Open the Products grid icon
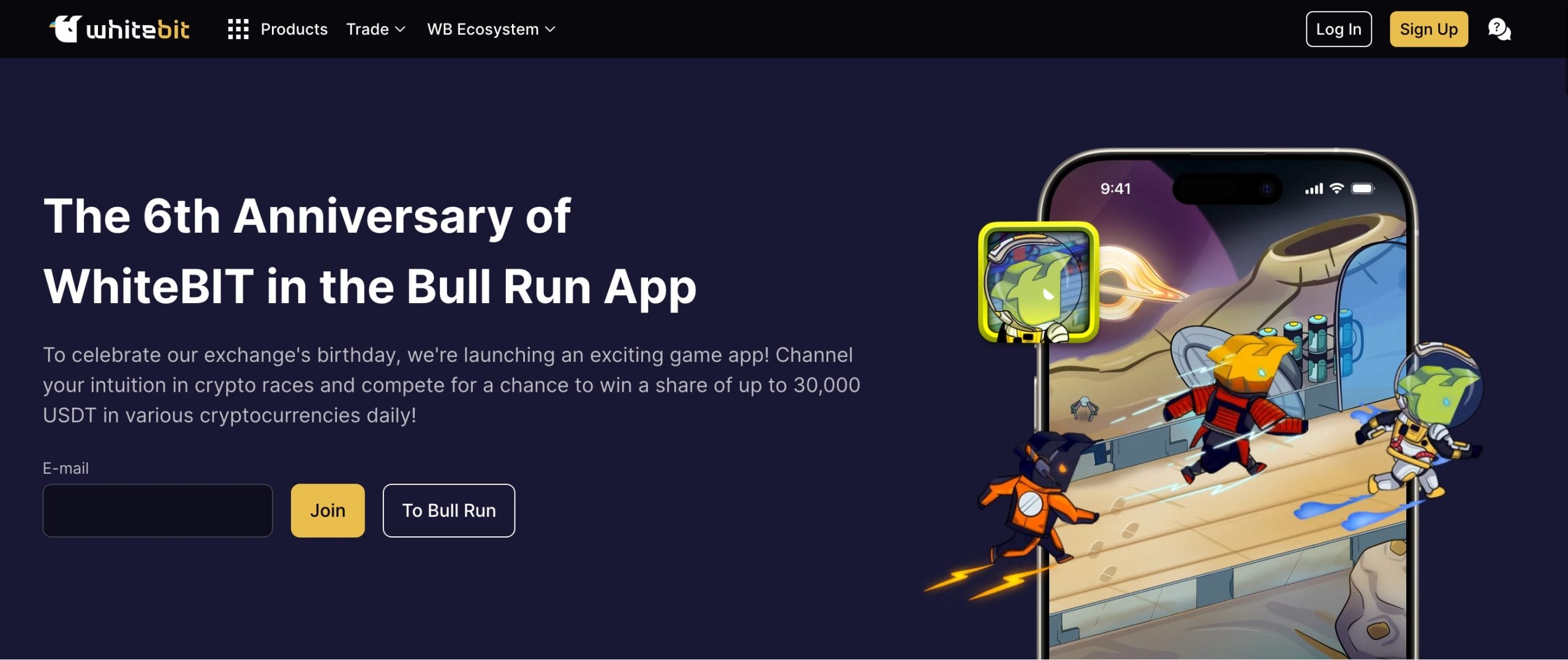Viewport: 1568px width, 660px height. pos(238,29)
